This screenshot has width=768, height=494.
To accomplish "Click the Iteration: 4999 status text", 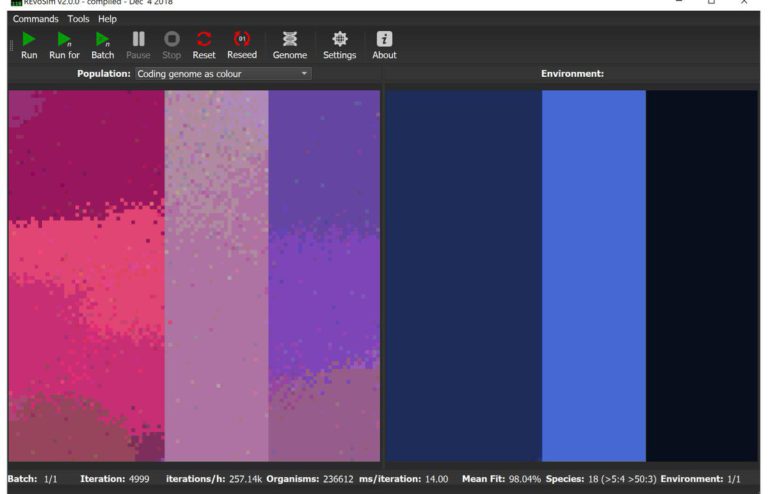I will (x=115, y=479).
